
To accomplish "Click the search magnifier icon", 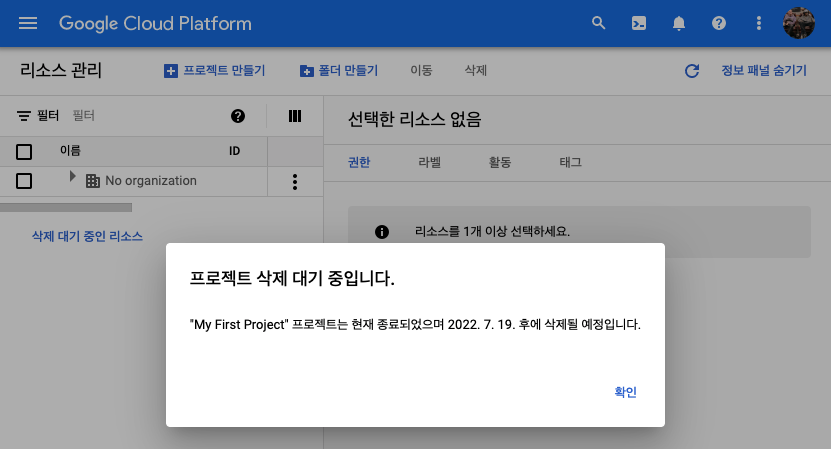I will click(x=598, y=23).
